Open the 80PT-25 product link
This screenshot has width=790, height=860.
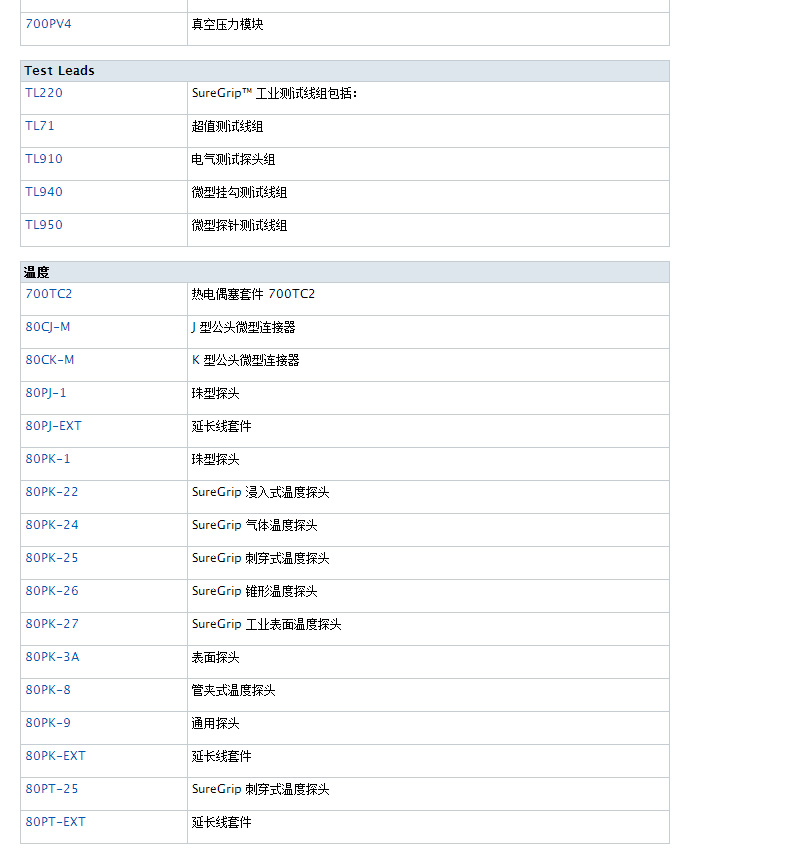pos(51,789)
